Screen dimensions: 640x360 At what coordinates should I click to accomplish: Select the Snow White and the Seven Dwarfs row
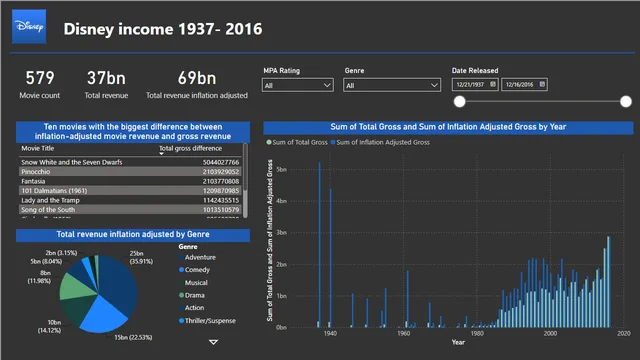pos(130,162)
